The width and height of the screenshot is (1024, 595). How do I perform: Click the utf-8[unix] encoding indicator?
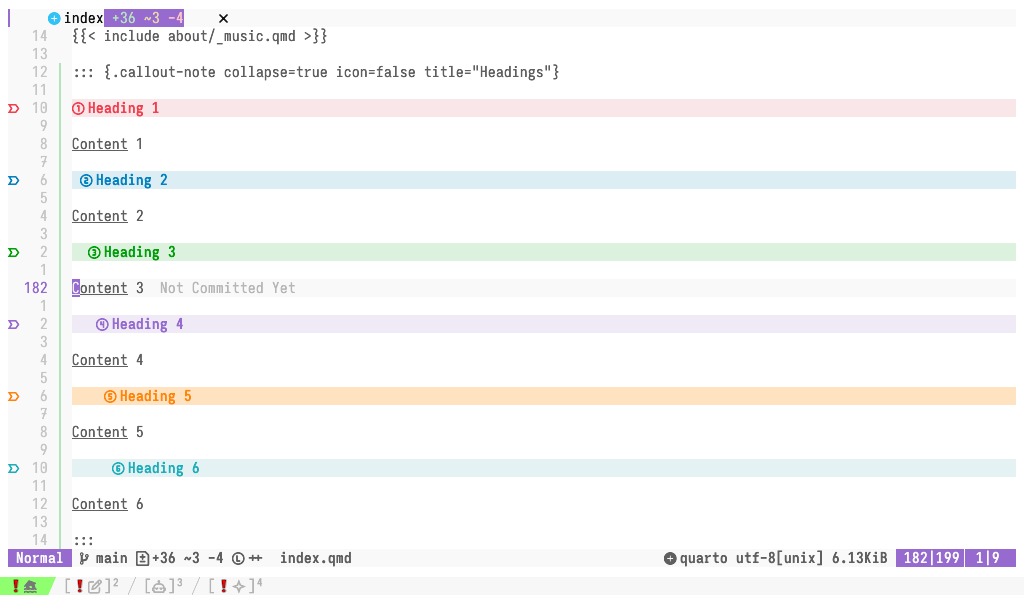779,558
